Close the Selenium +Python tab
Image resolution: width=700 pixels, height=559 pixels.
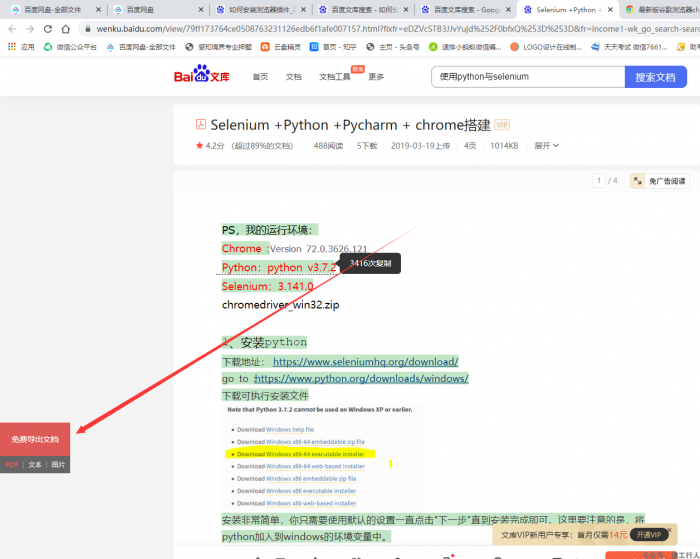coord(610,9)
